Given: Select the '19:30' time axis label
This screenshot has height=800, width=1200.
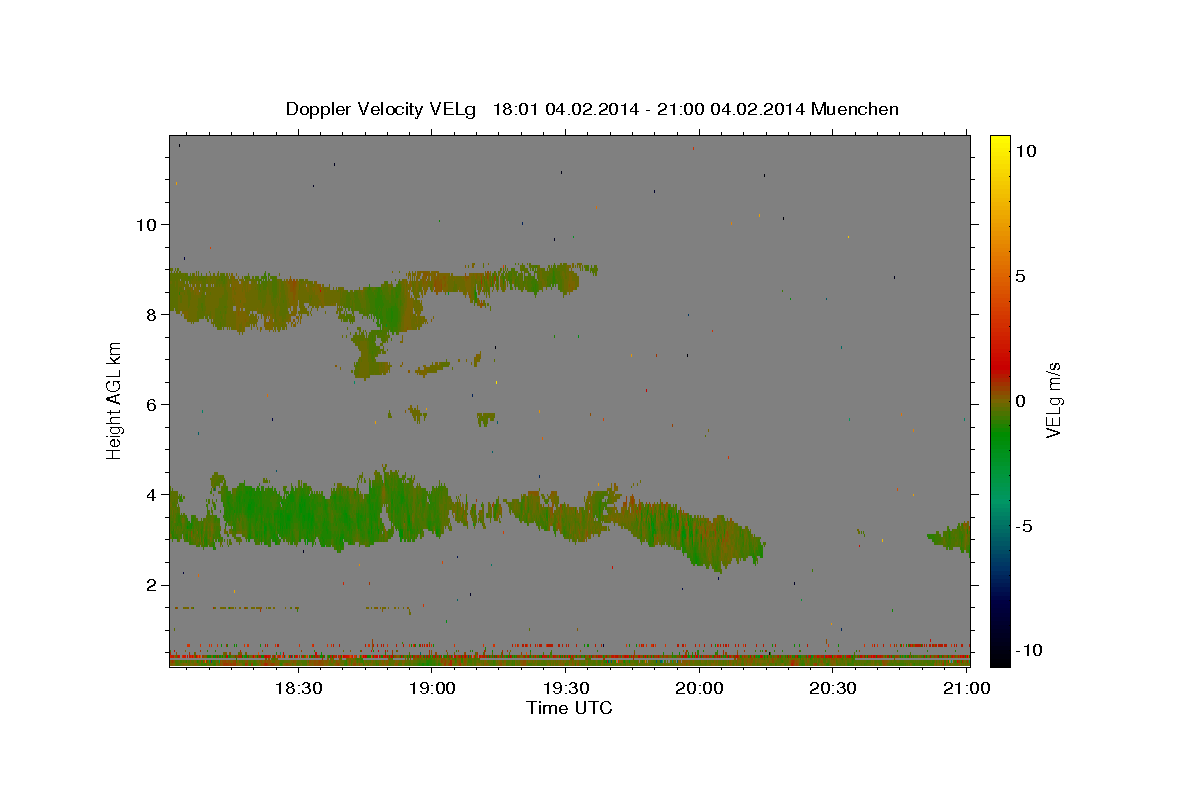Looking at the screenshot, I should (x=566, y=688).
